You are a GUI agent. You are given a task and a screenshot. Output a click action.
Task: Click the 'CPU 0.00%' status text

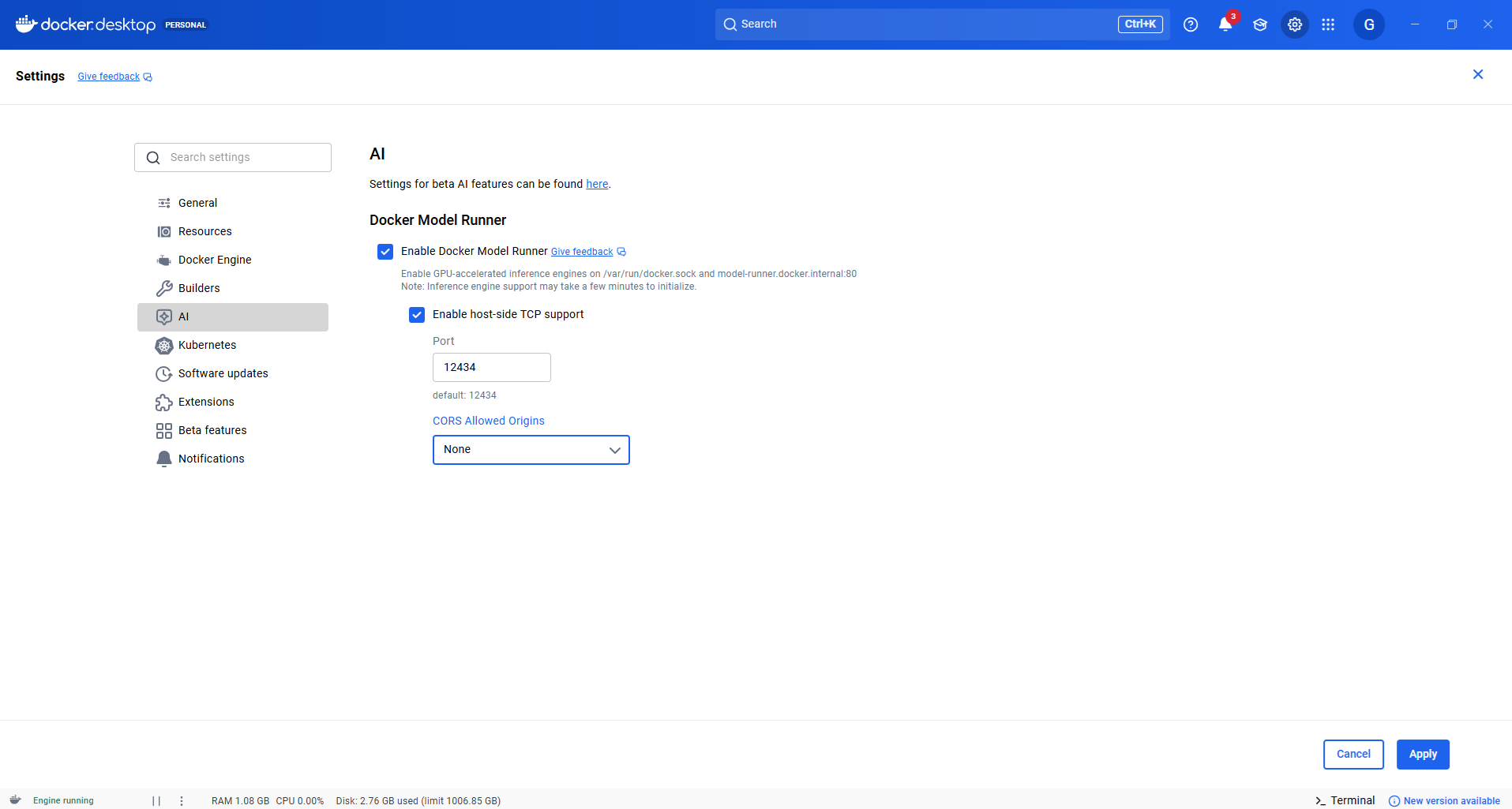300,801
